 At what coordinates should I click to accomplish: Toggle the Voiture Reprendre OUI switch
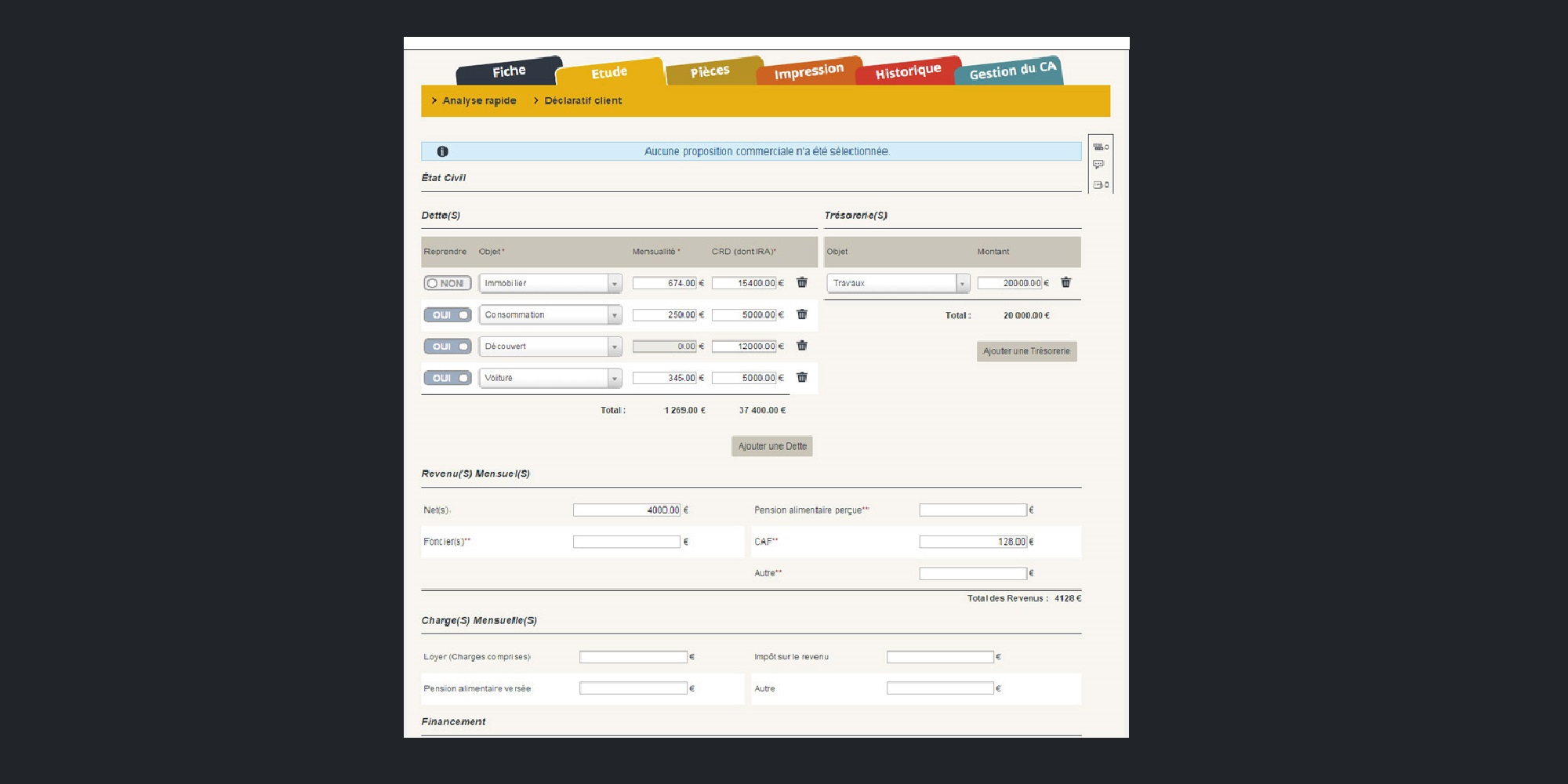click(447, 378)
